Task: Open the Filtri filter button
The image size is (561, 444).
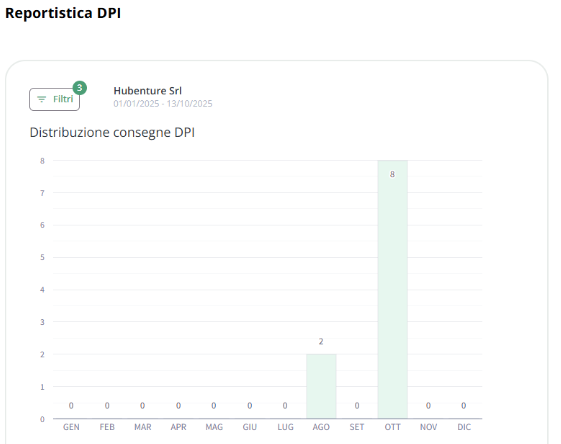Action: coord(54,99)
